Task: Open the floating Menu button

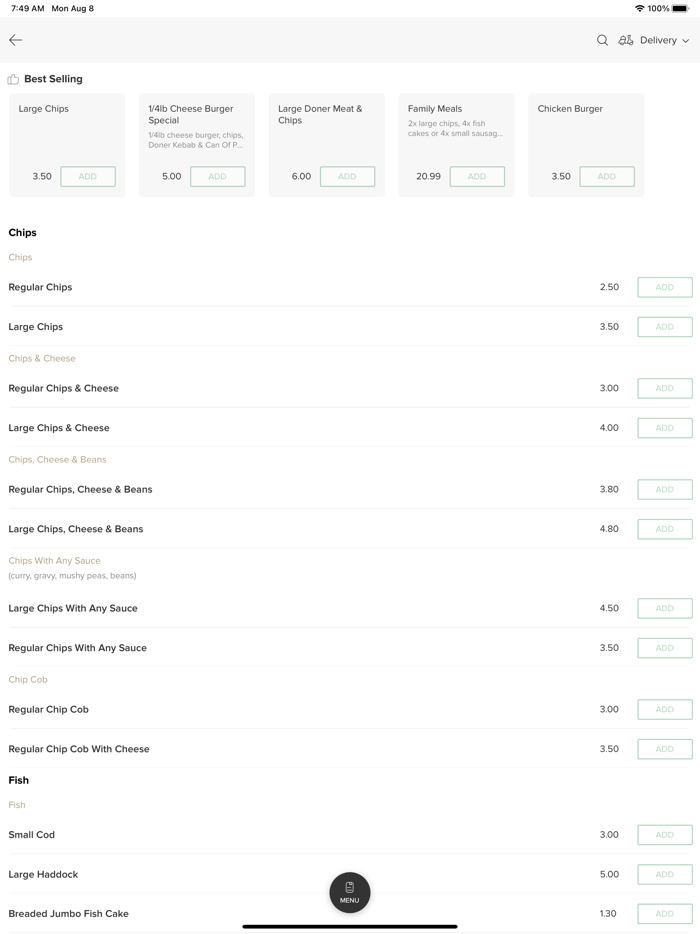Action: click(x=350, y=892)
